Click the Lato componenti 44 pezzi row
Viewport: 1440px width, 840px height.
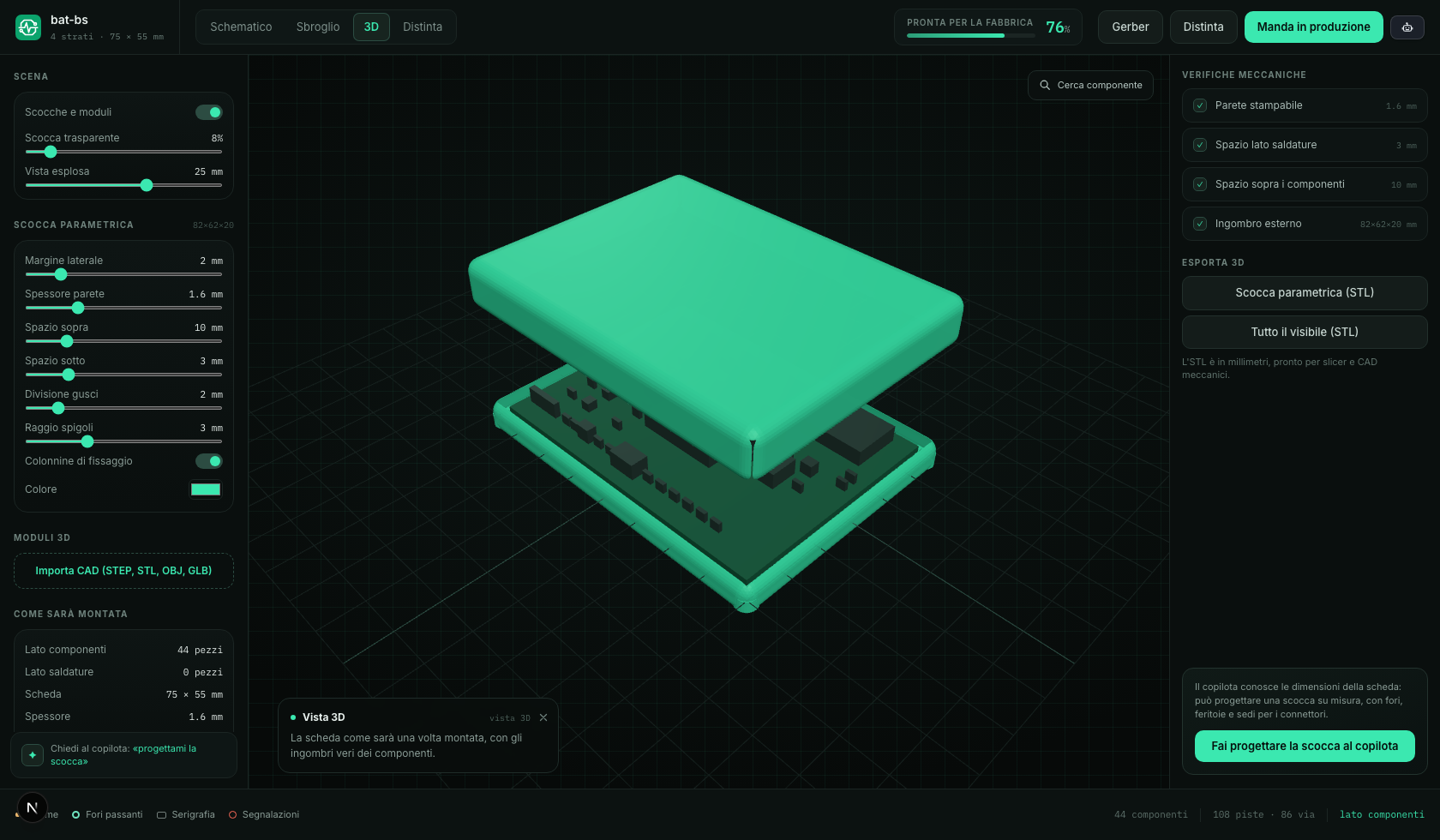pyautogui.click(x=123, y=650)
